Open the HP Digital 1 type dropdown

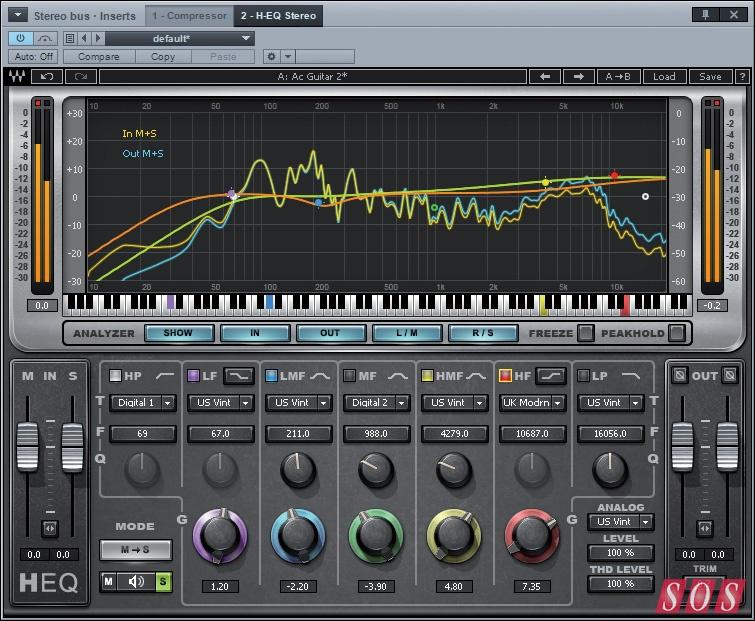[x=143, y=402]
